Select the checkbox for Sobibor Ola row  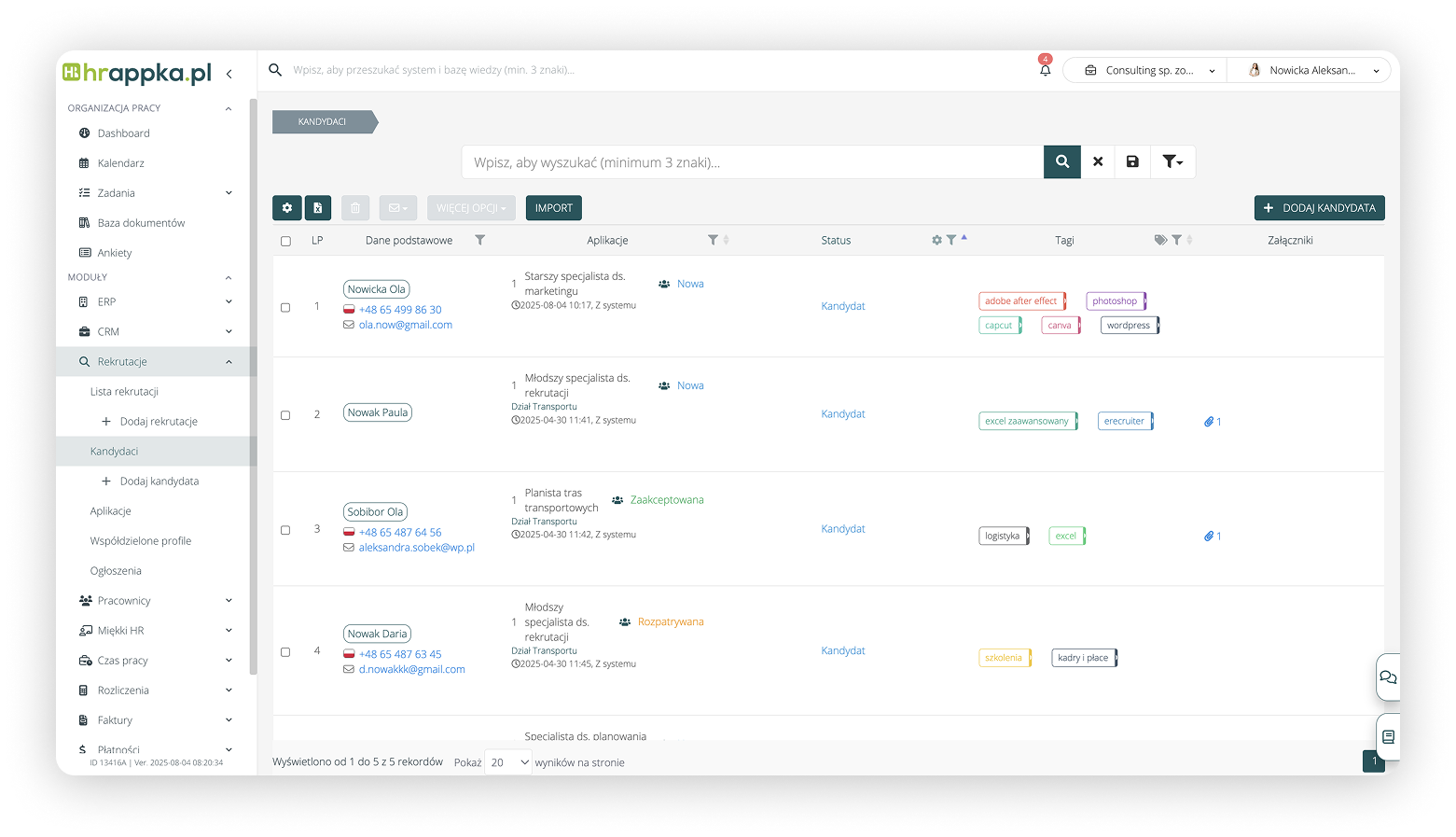[x=285, y=530]
